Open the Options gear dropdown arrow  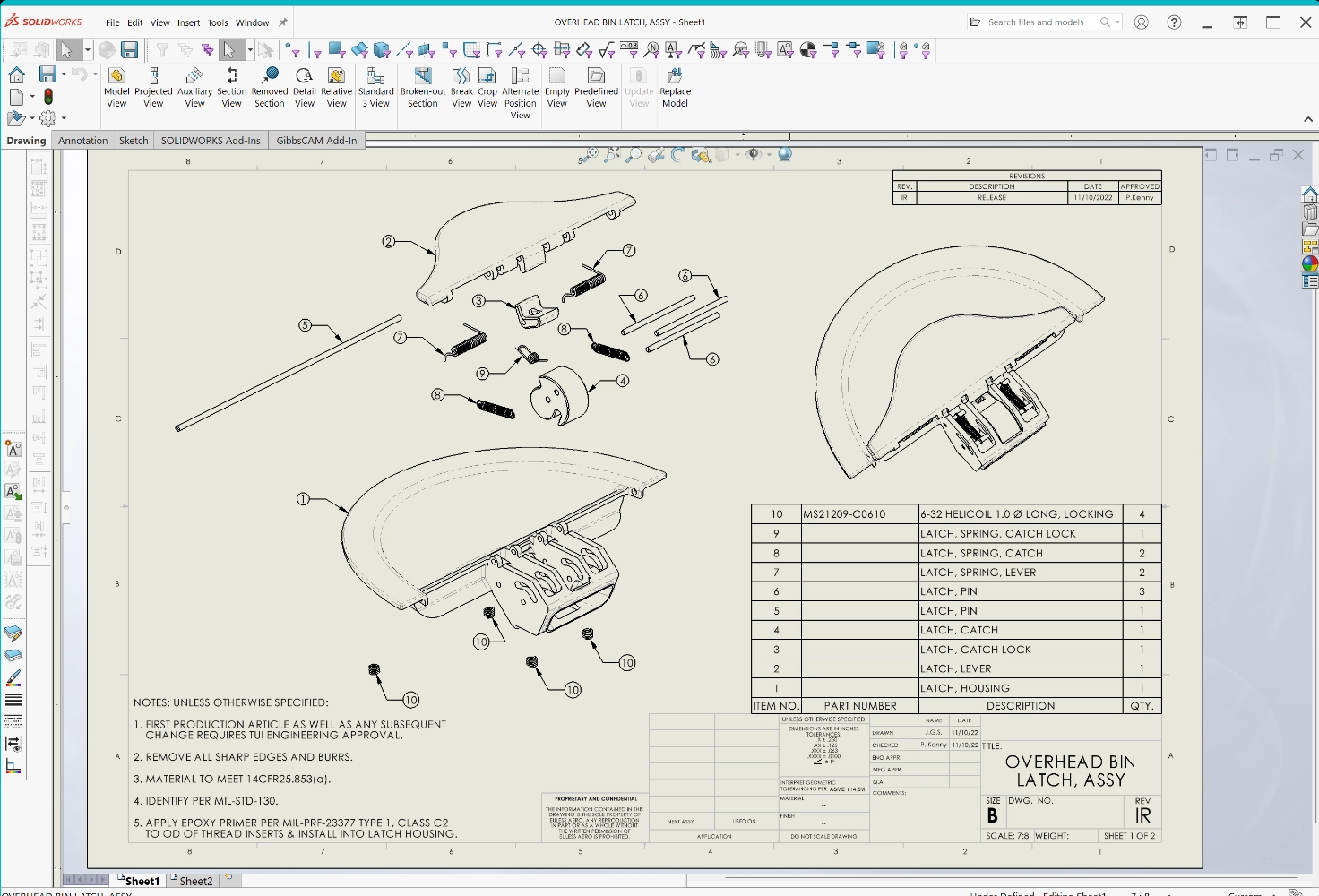pyautogui.click(x=64, y=118)
